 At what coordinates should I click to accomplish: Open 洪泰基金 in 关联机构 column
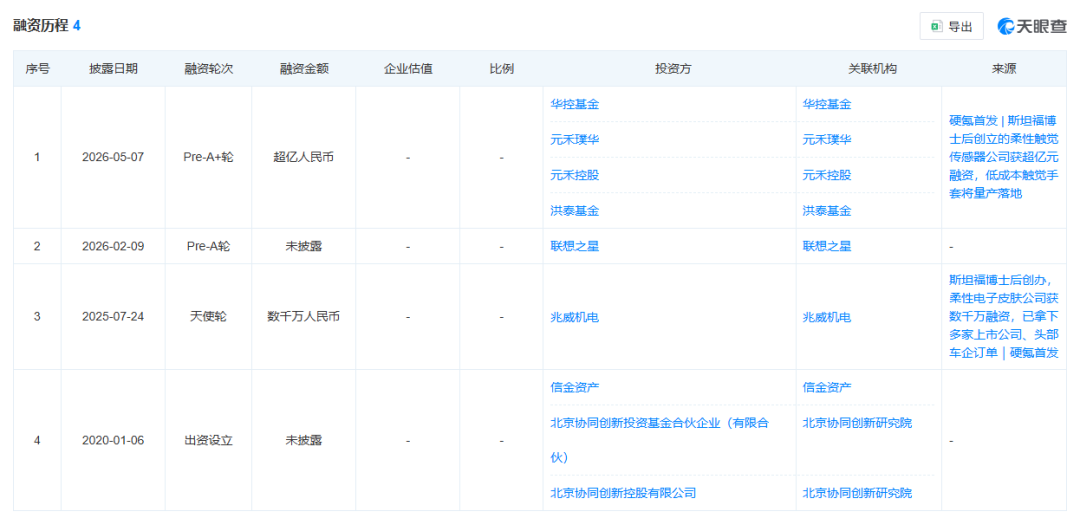pos(827,211)
